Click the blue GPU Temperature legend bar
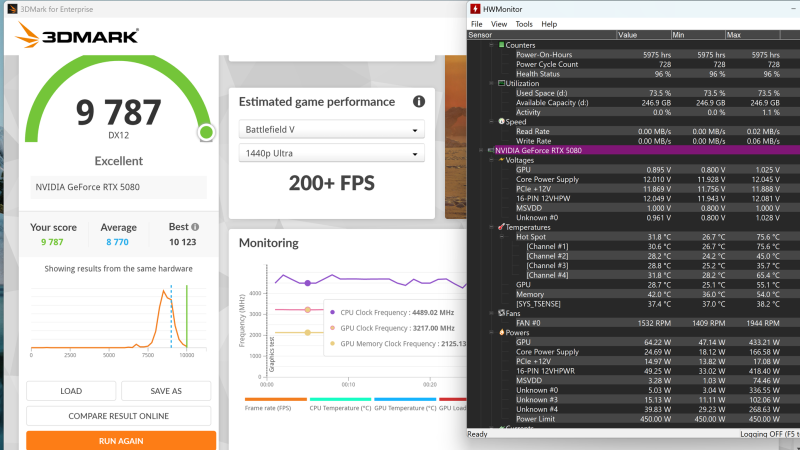The height and width of the screenshot is (450, 800). [405, 399]
